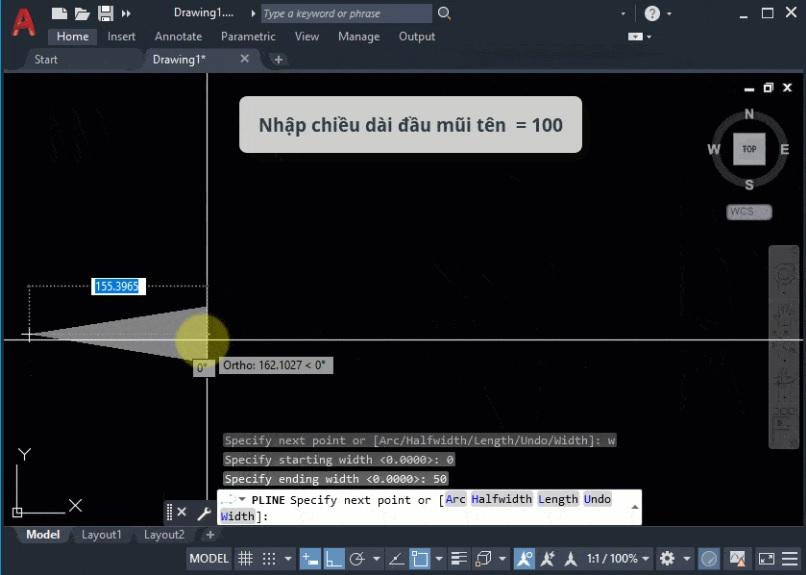
Task: Switch to the Layout1 tab
Action: 101,535
